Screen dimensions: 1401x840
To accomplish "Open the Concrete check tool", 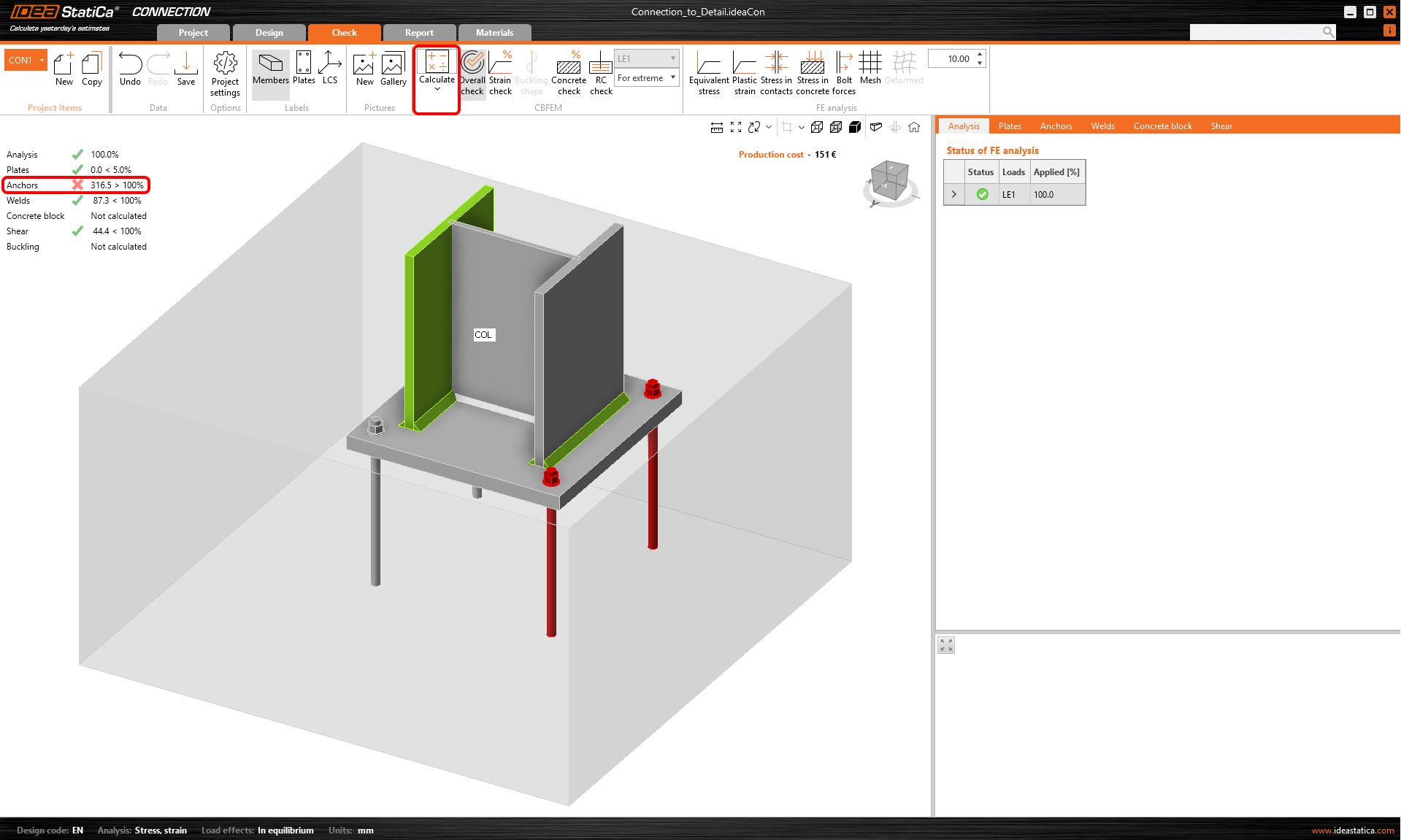I will 568,72.
